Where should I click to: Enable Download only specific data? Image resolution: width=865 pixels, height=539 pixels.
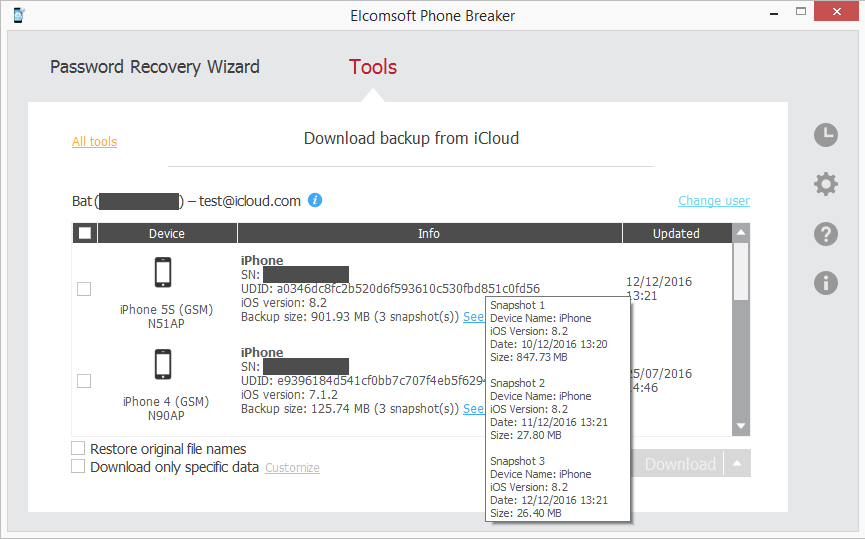click(78, 467)
